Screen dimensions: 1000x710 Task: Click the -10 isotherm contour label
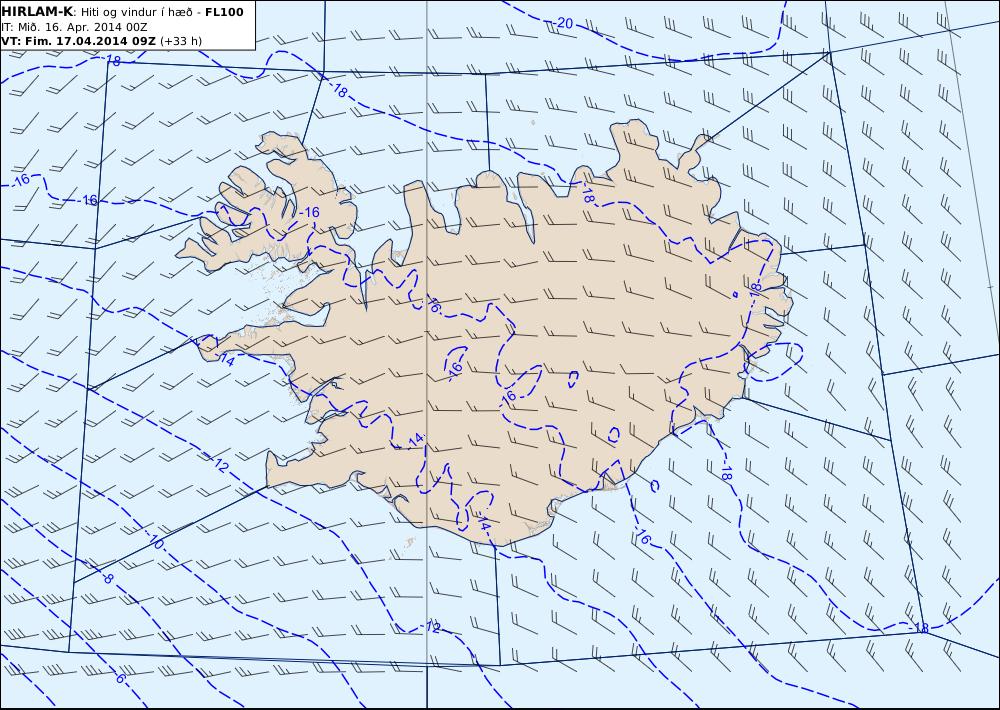point(155,542)
